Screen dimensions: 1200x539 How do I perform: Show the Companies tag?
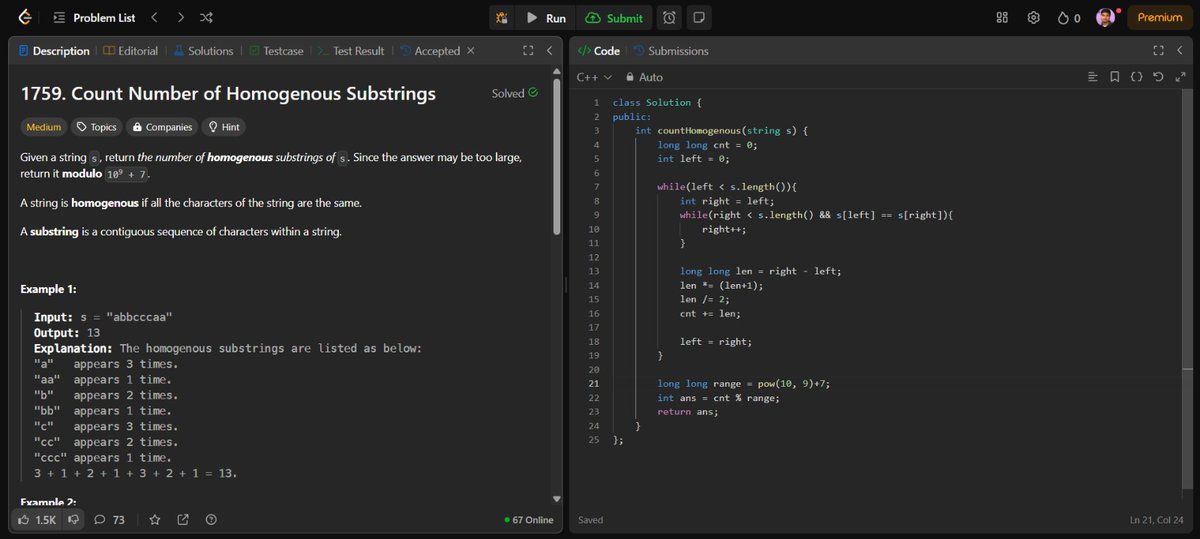(162, 127)
